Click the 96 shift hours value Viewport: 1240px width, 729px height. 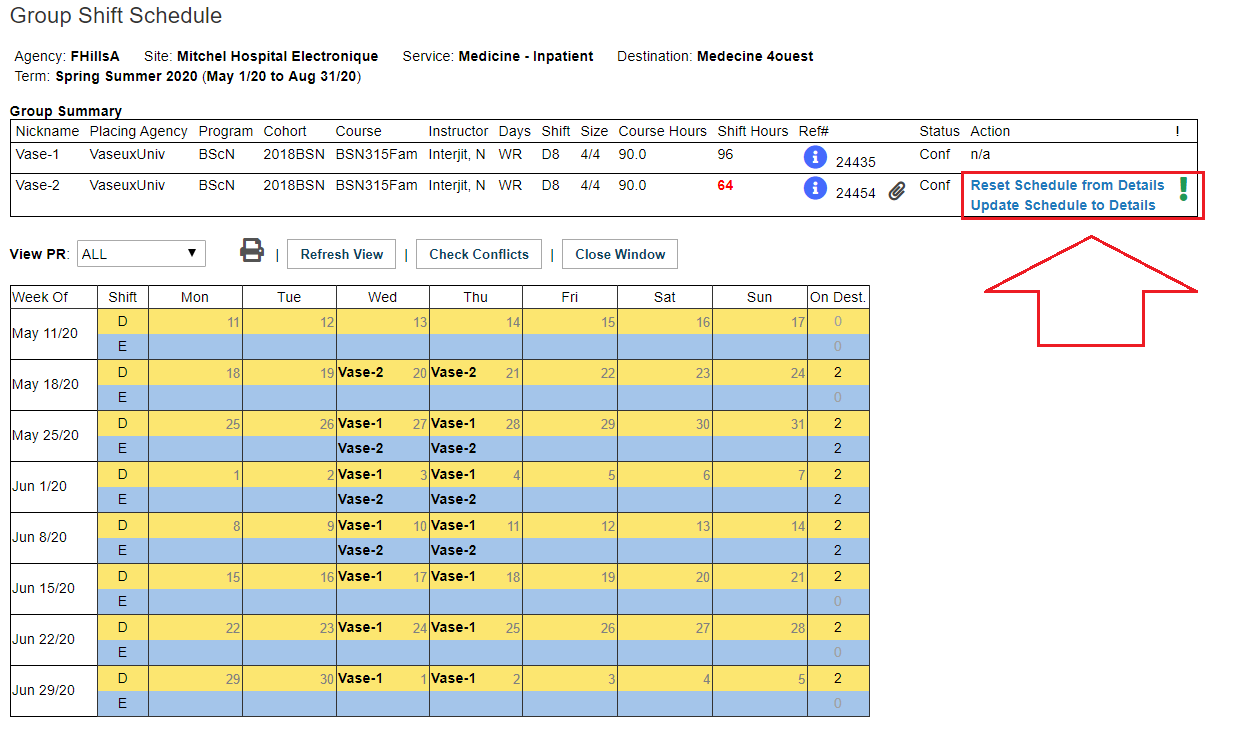[726, 155]
